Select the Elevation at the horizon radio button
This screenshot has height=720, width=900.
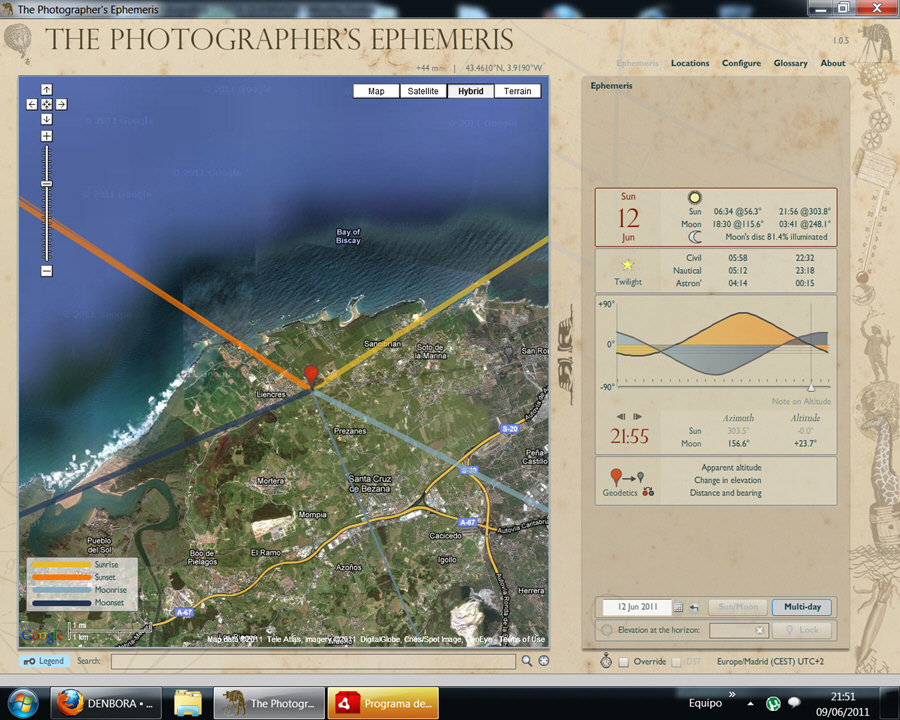(x=607, y=630)
